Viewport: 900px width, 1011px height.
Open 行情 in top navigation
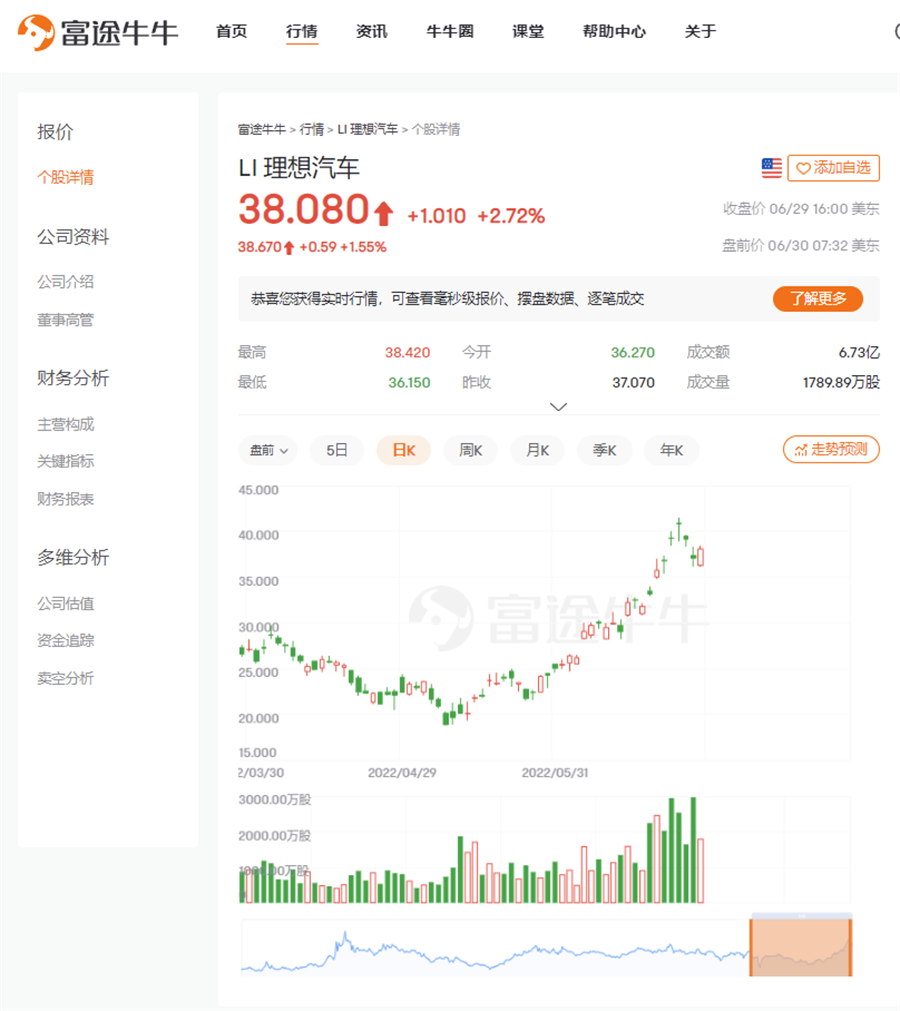tap(302, 32)
